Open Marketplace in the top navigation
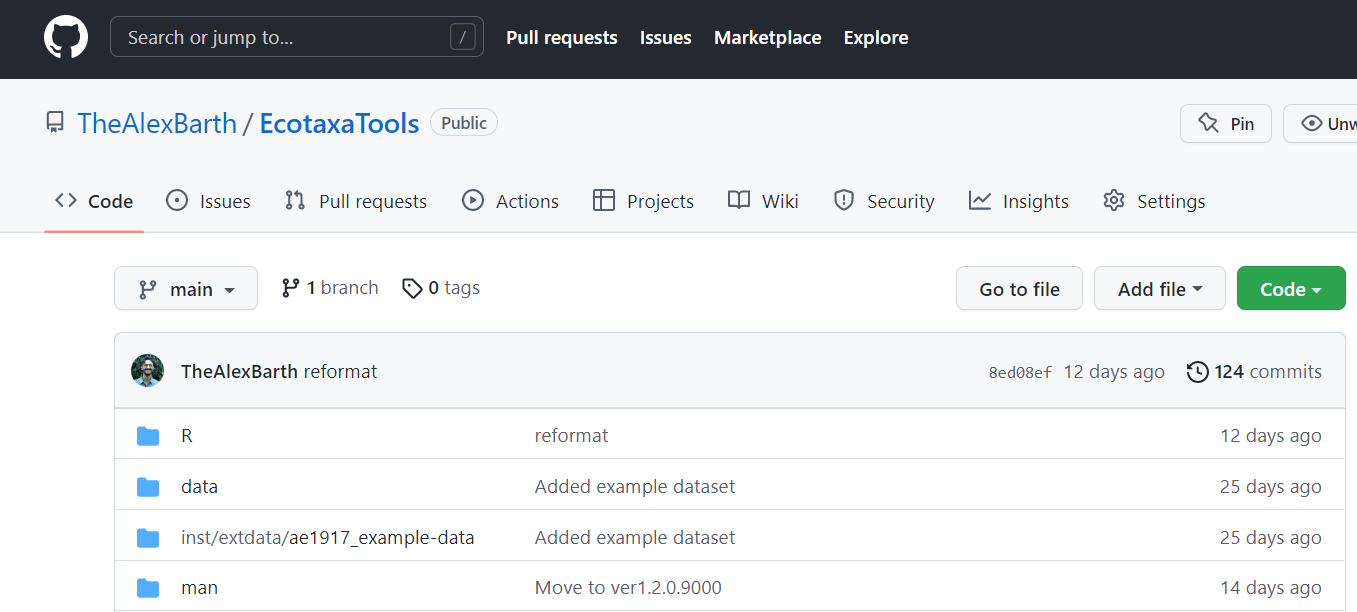Image resolution: width=1357 pixels, height=612 pixels. point(767,38)
